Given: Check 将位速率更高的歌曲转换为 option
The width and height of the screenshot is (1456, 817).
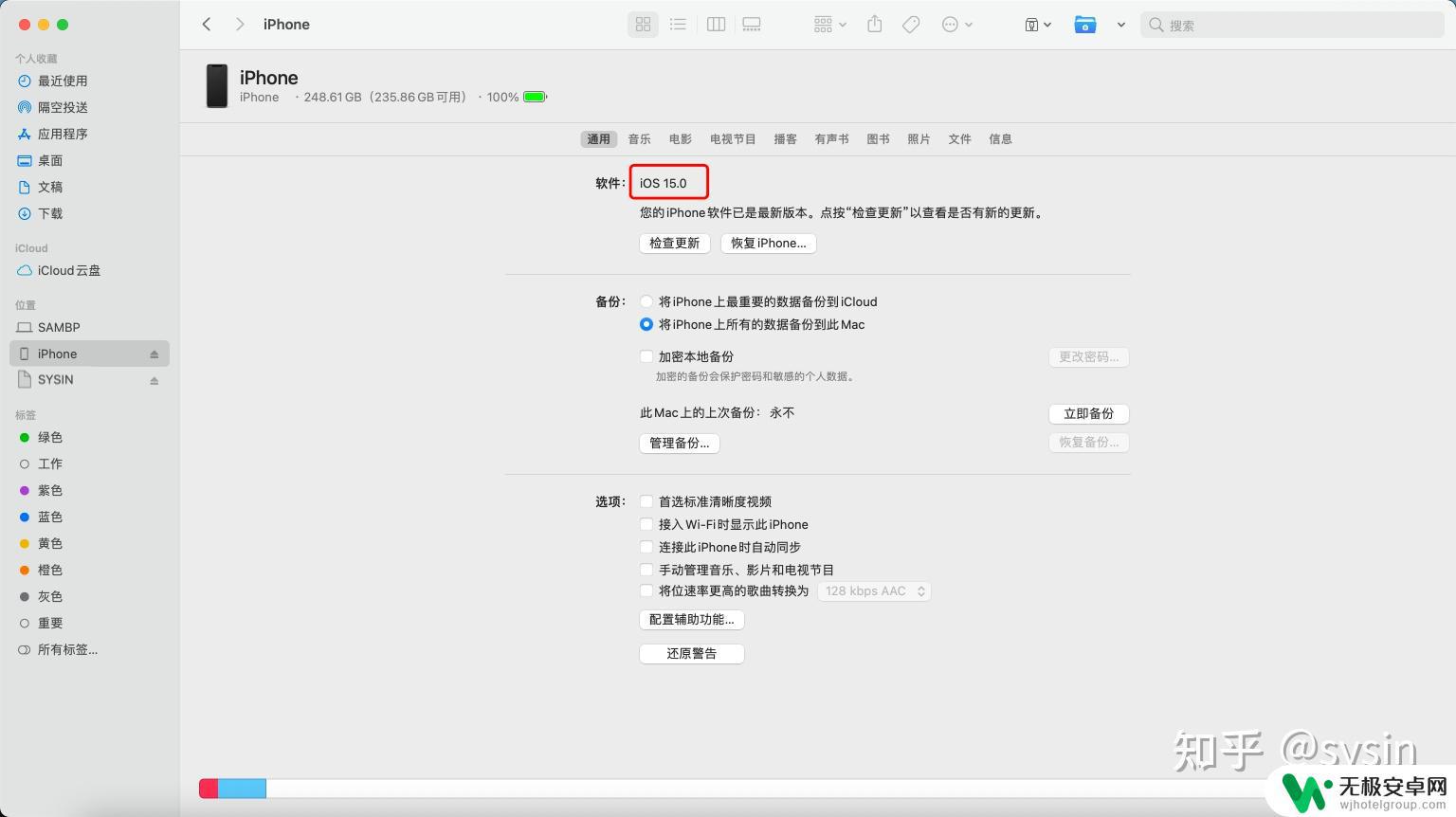Looking at the screenshot, I should click(646, 590).
